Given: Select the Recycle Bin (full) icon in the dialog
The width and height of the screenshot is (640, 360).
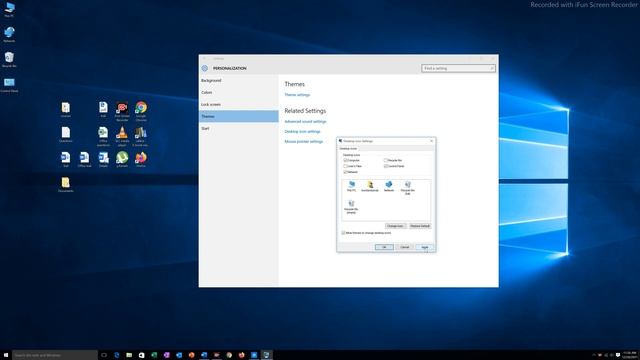Looking at the screenshot, I should pyautogui.click(x=407, y=188).
